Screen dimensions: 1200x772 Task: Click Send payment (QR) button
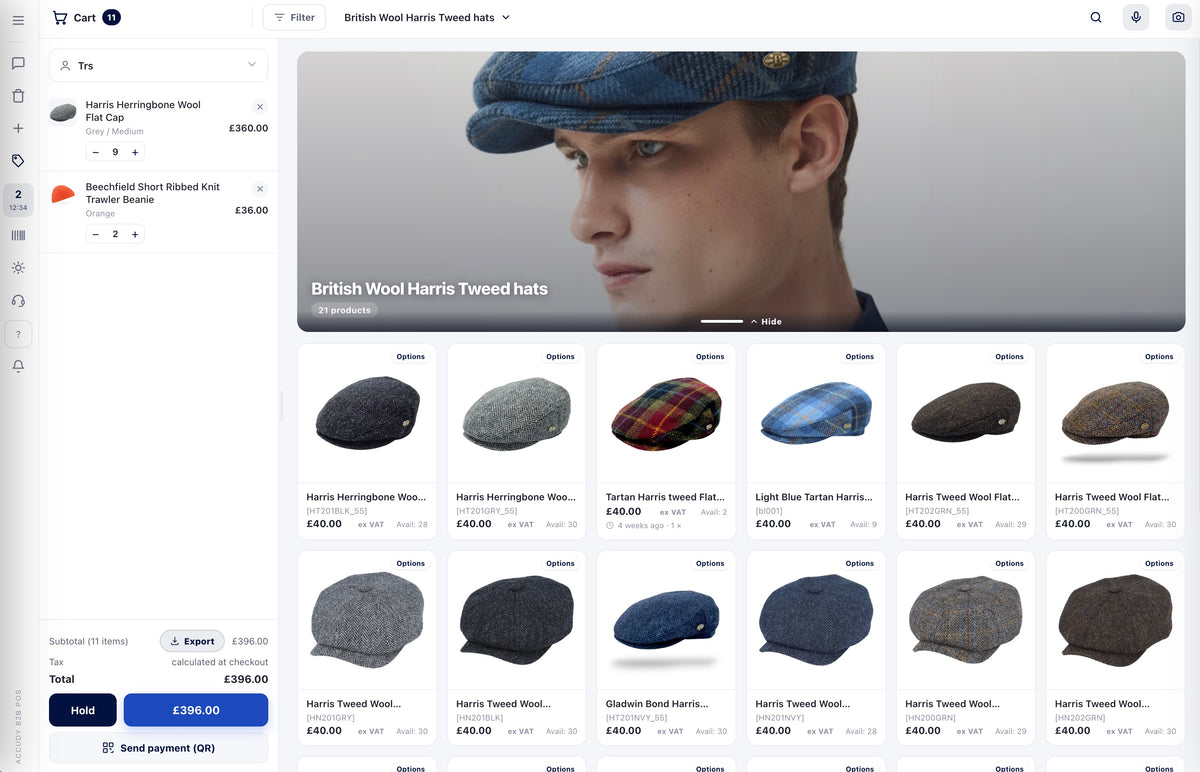pos(158,748)
